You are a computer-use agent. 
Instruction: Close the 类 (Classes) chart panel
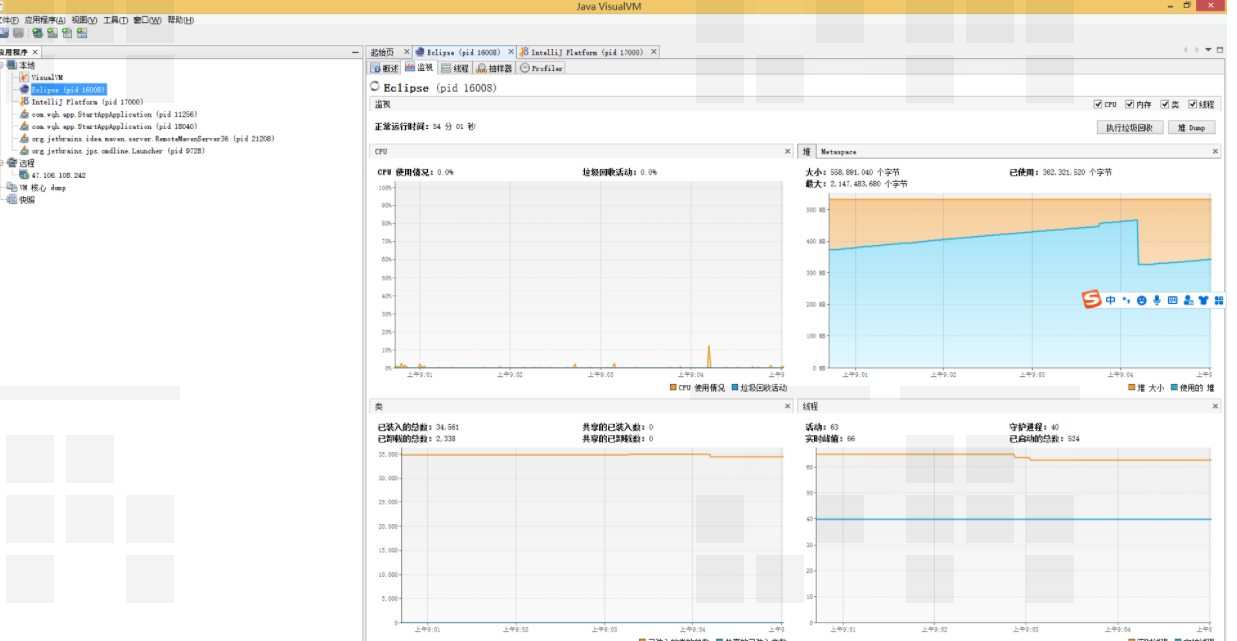pos(787,407)
